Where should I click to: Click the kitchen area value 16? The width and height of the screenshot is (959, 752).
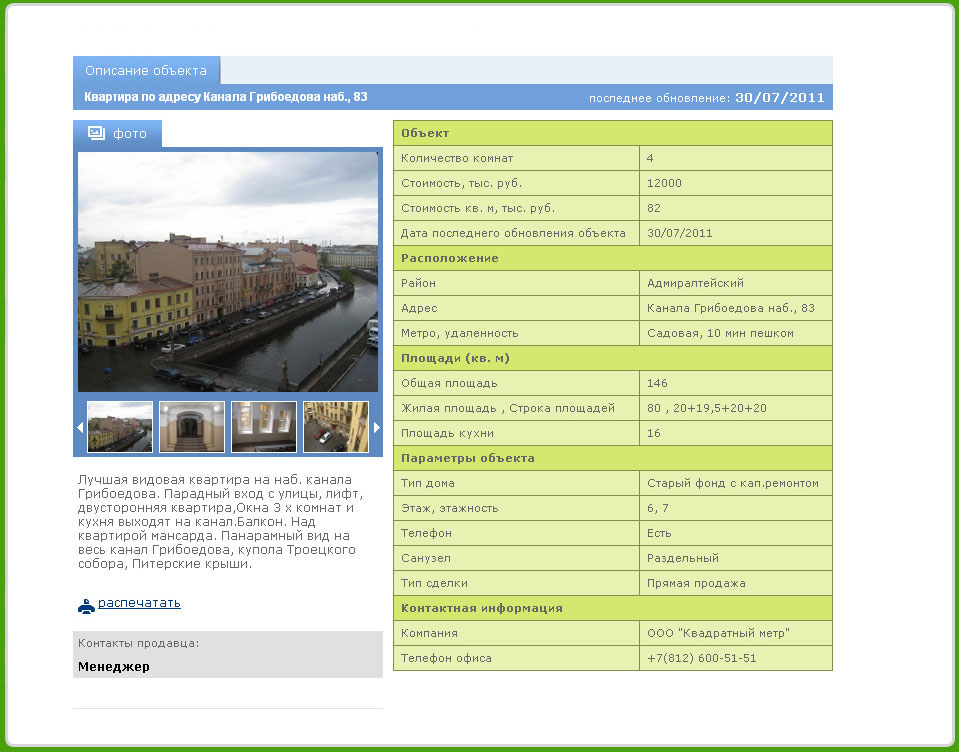pyautogui.click(x=654, y=433)
